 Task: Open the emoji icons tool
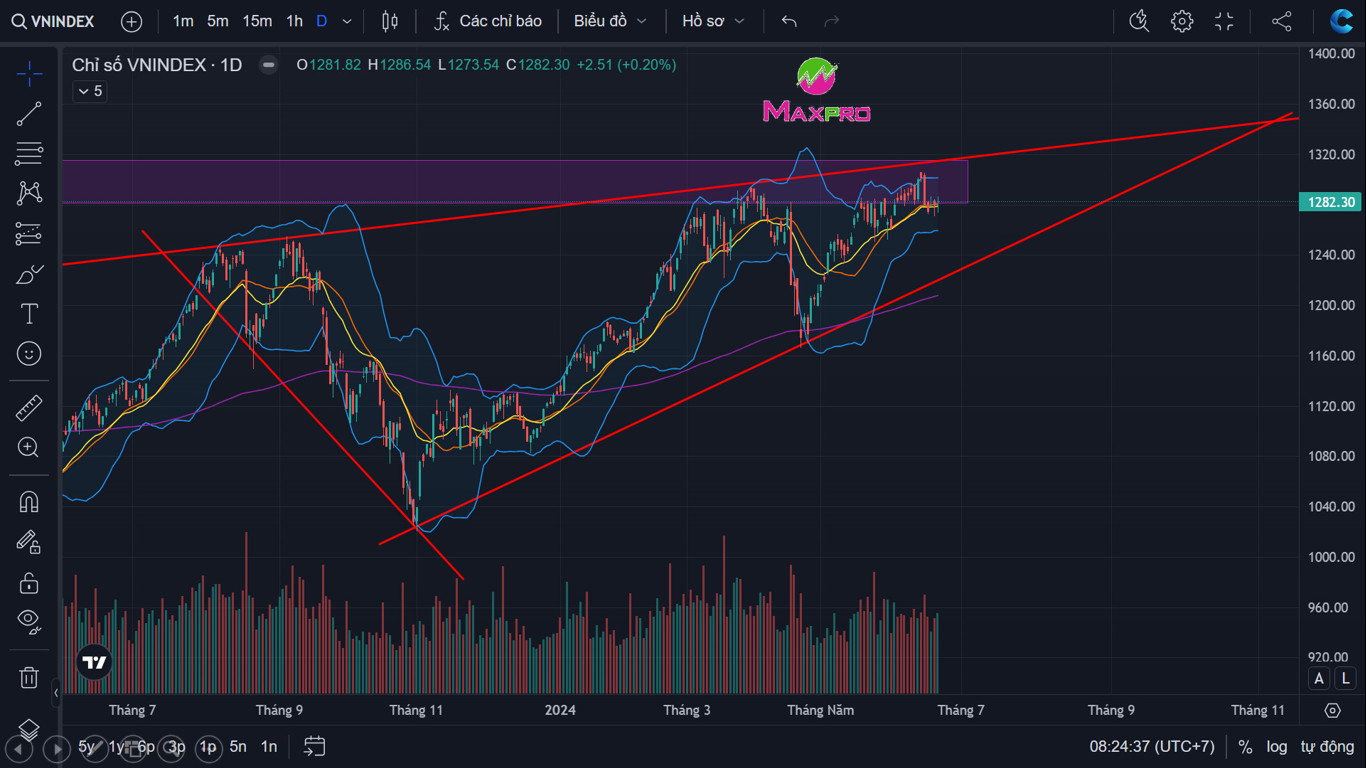(x=29, y=354)
